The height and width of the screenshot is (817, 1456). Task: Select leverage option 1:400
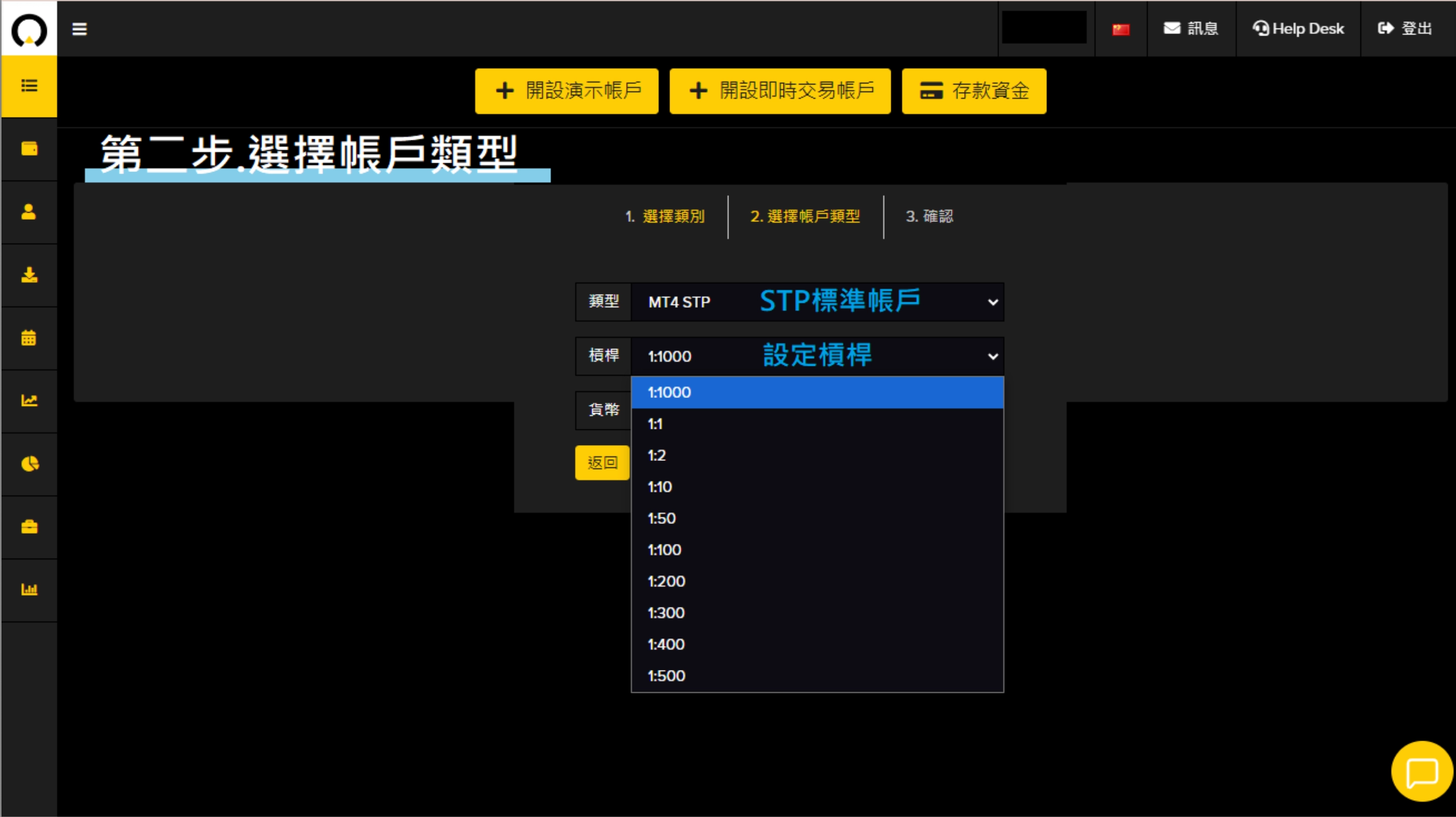tap(818, 645)
